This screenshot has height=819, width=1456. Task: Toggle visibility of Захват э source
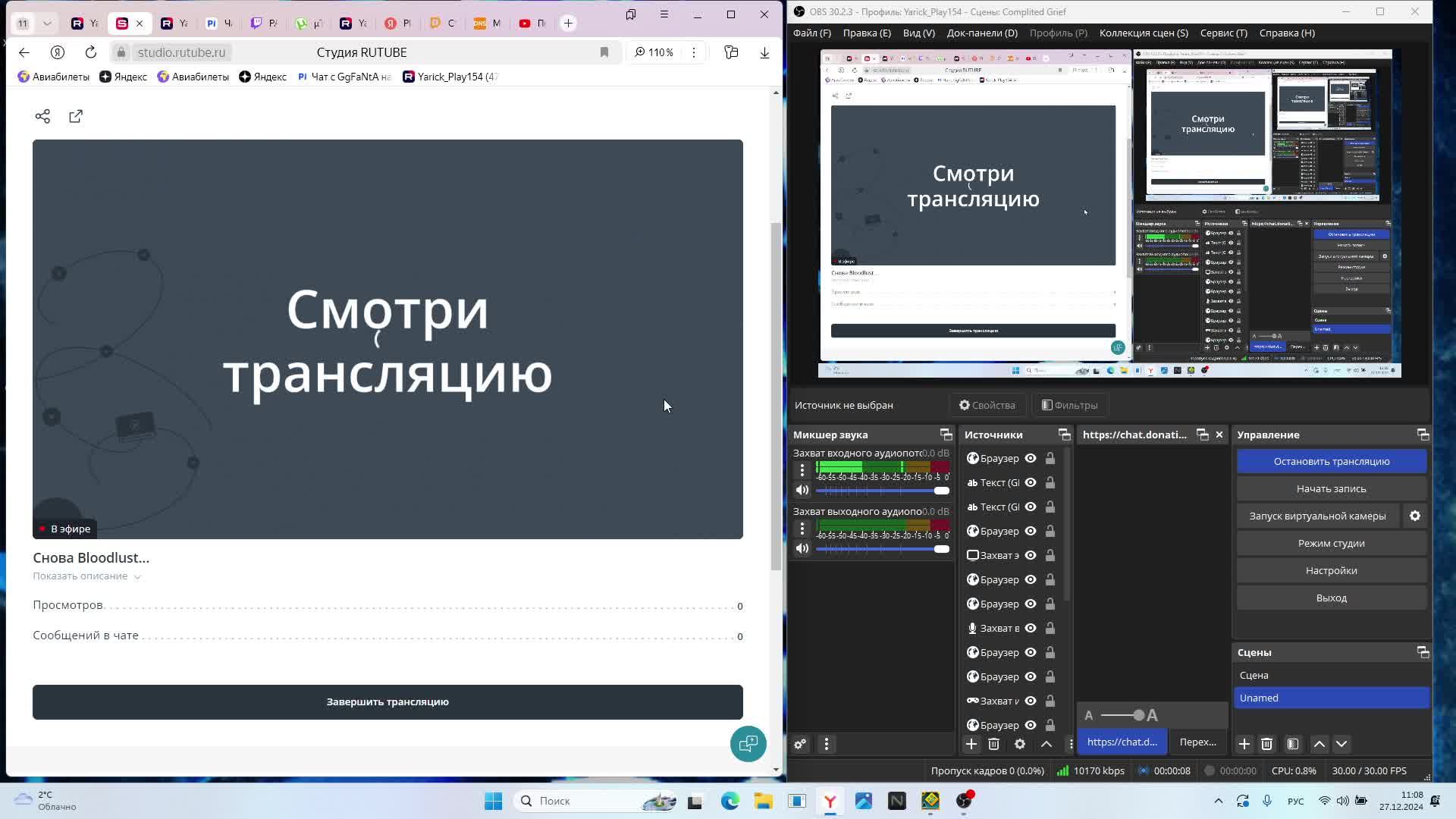pyautogui.click(x=1031, y=555)
